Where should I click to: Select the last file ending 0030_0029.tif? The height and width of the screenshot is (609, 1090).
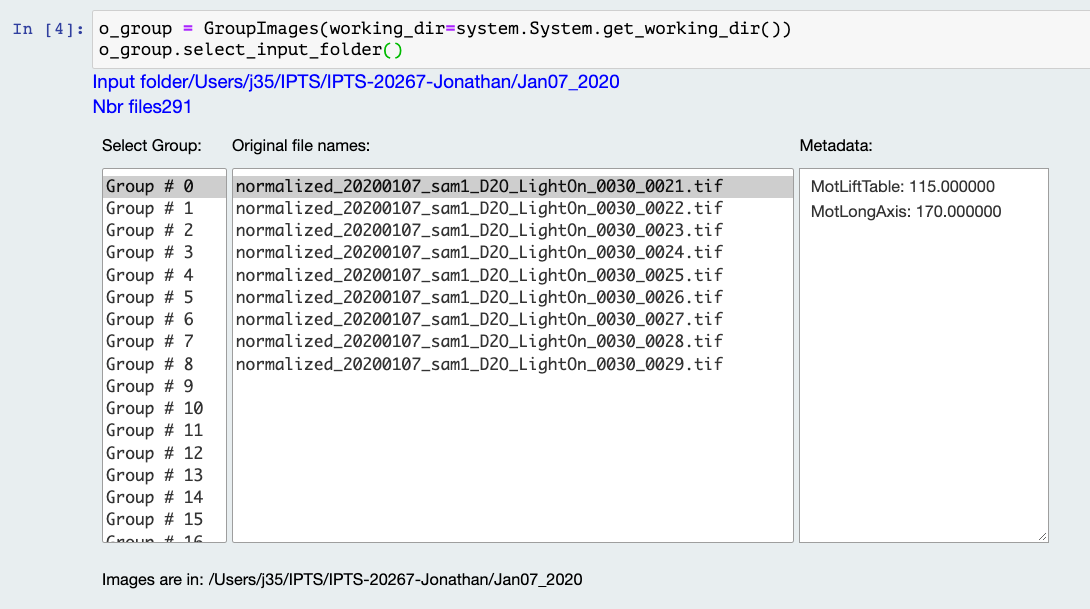click(x=478, y=364)
